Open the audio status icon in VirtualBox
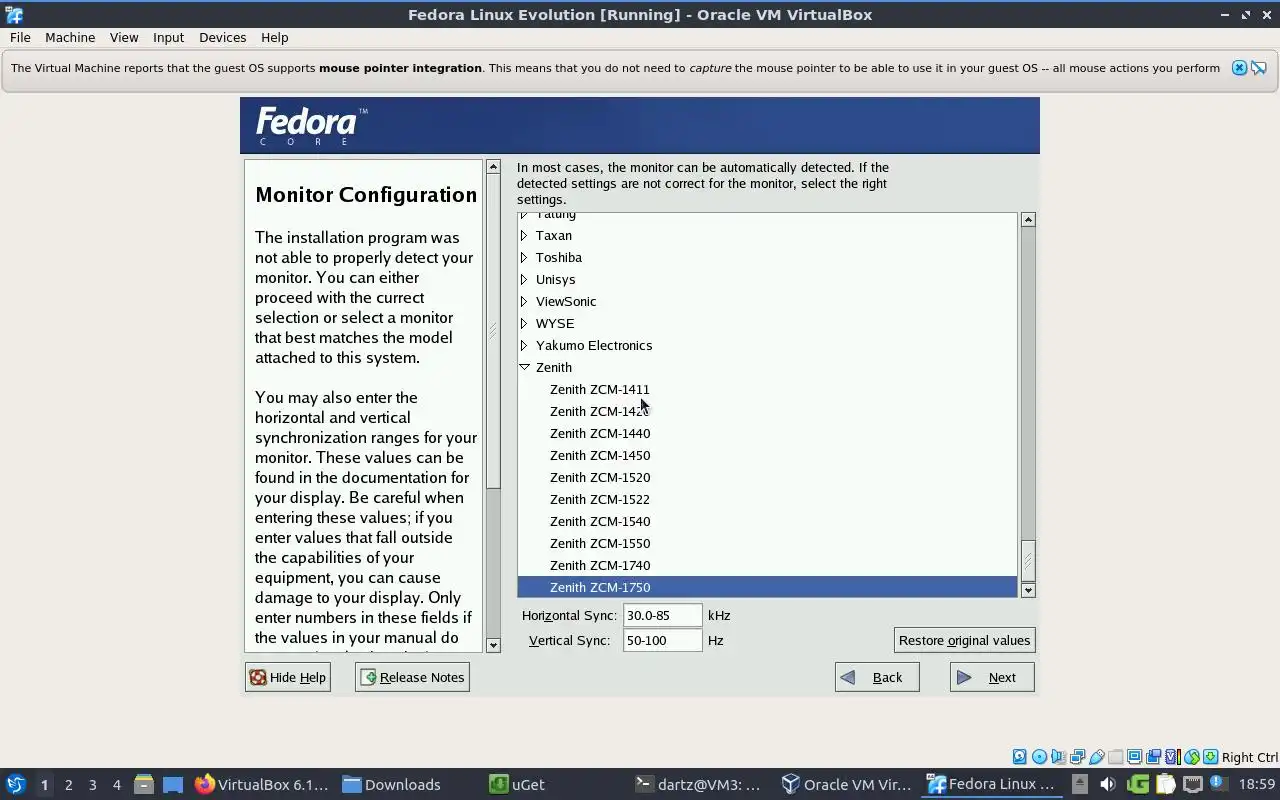Viewport: 1280px width, 800px height. (x=1058, y=757)
